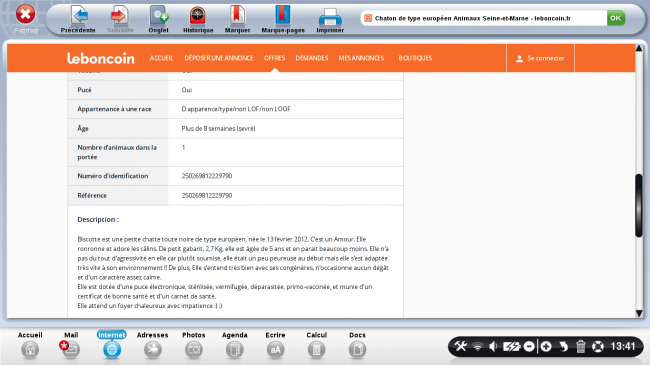Click the 'Description :' heading
Viewport: 650px width, 365px height.
(x=98, y=219)
